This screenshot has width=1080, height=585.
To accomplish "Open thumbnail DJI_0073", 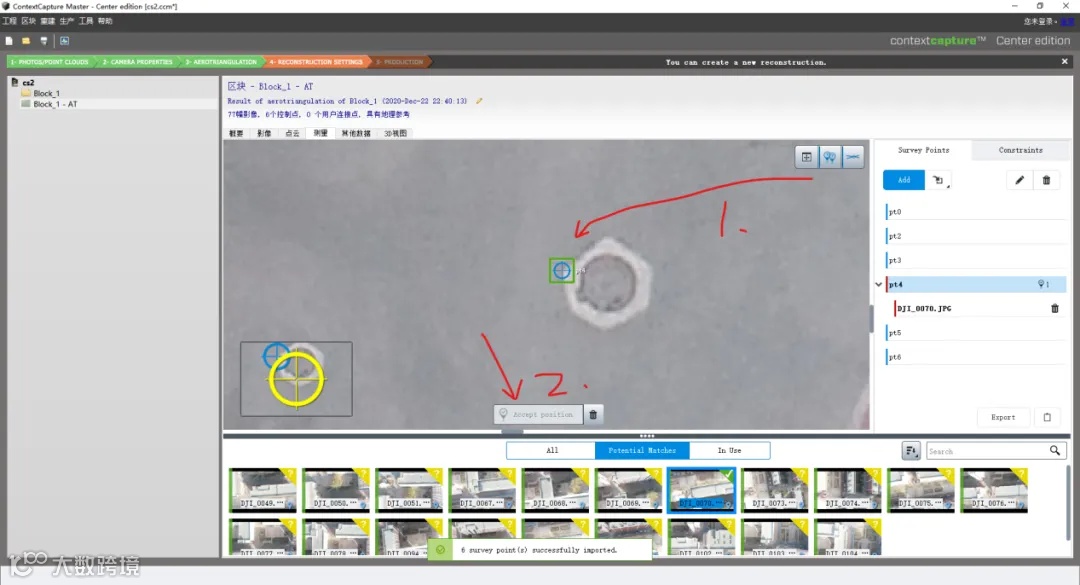I will pyautogui.click(x=774, y=490).
